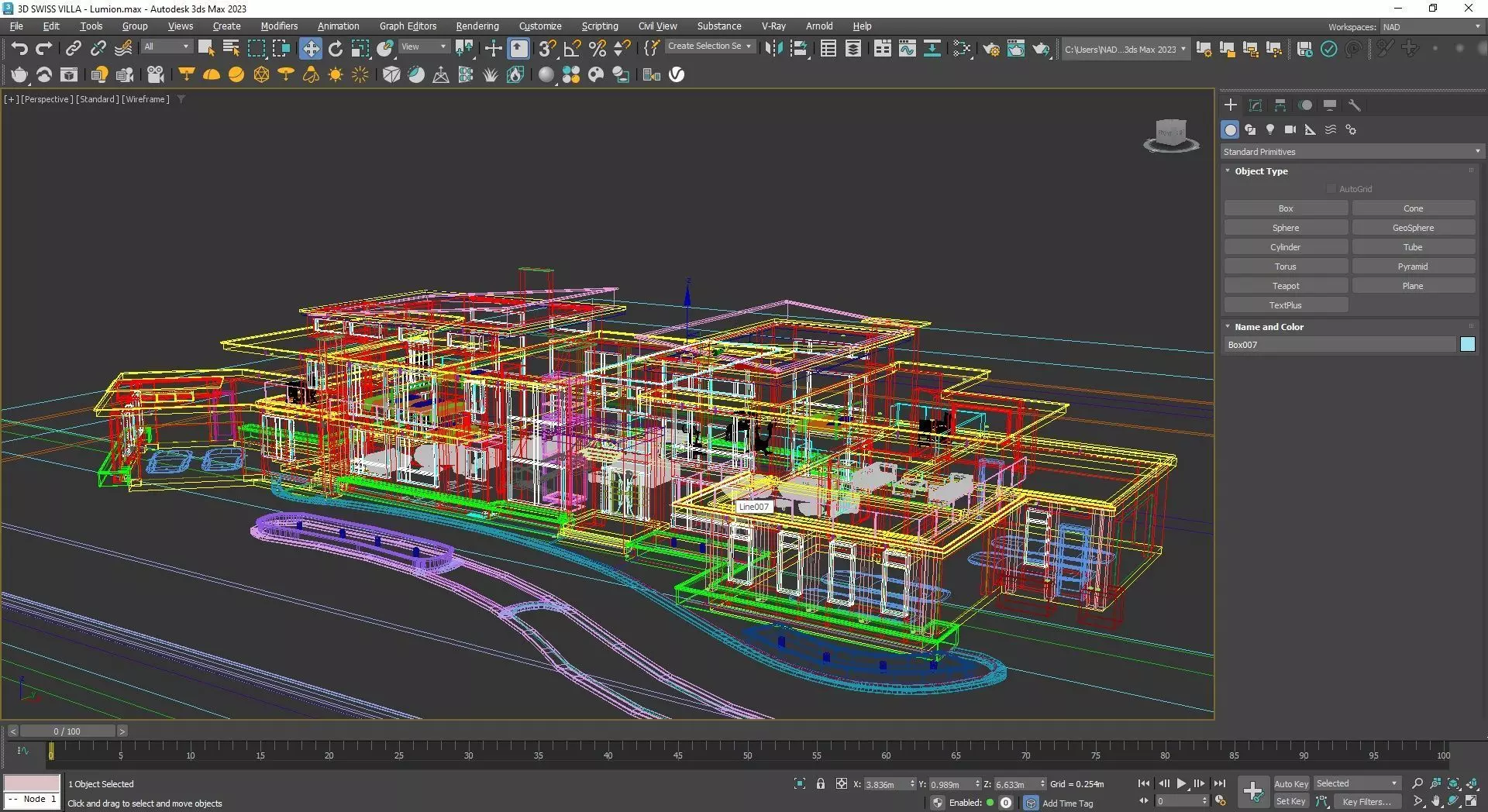Open the Graph Editors menu
The width and height of the screenshot is (1488, 812).
click(408, 26)
